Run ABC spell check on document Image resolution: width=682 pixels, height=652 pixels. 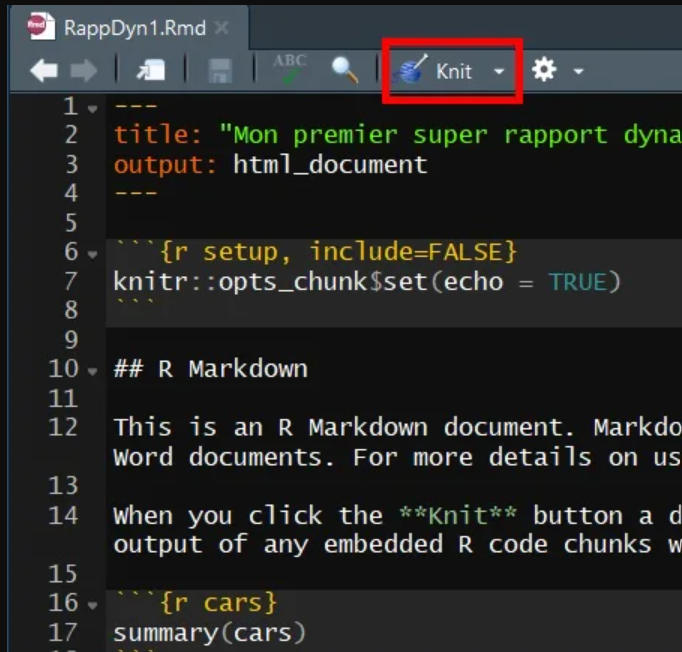(x=289, y=69)
